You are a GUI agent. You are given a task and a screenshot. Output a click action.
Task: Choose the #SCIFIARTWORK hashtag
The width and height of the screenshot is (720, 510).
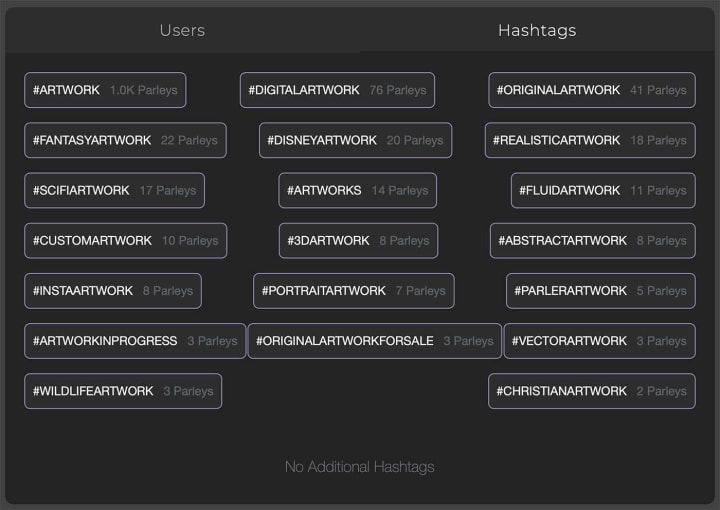(114, 190)
